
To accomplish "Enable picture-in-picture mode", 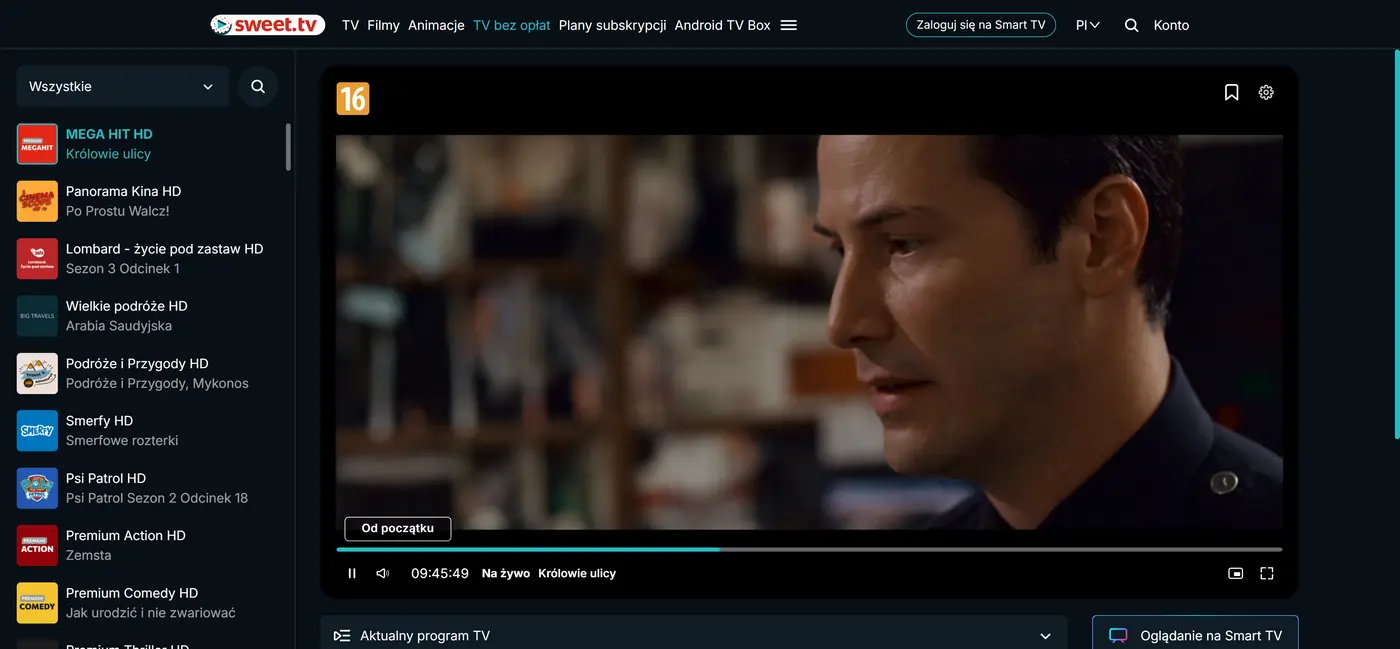I will 1236,573.
